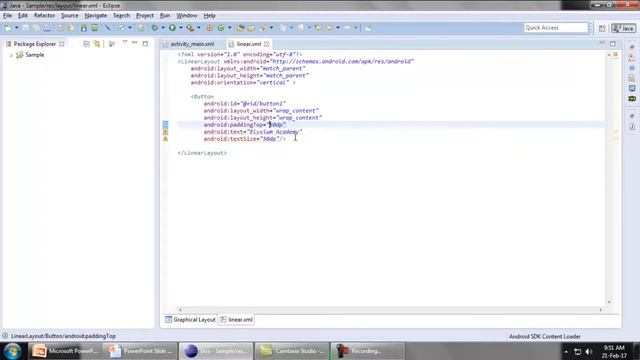The height and width of the screenshot is (360, 640).
Task: Open the Run dropdown arrow
Action: (181, 28)
